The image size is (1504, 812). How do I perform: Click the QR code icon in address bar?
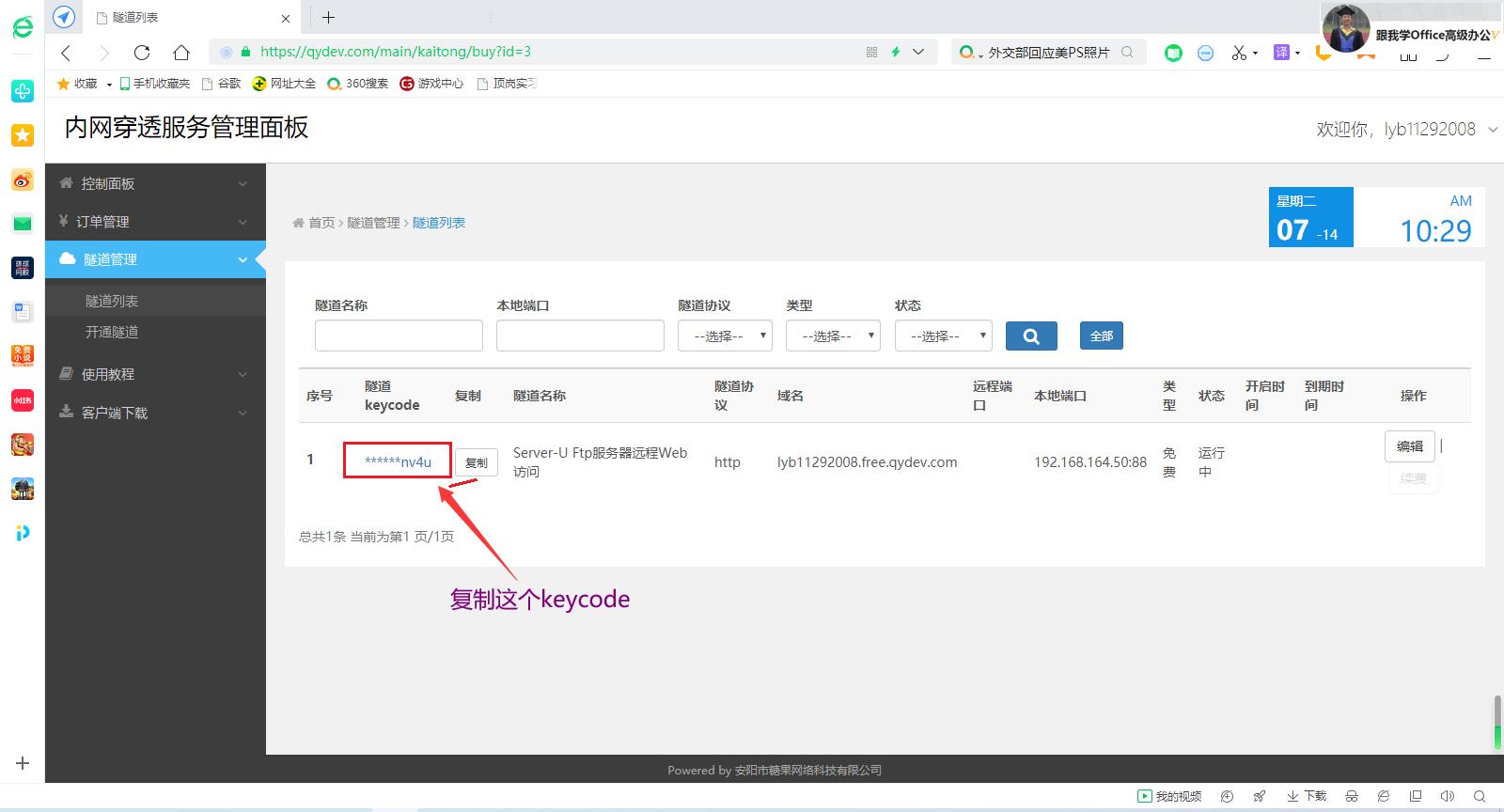click(x=871, y=52)
